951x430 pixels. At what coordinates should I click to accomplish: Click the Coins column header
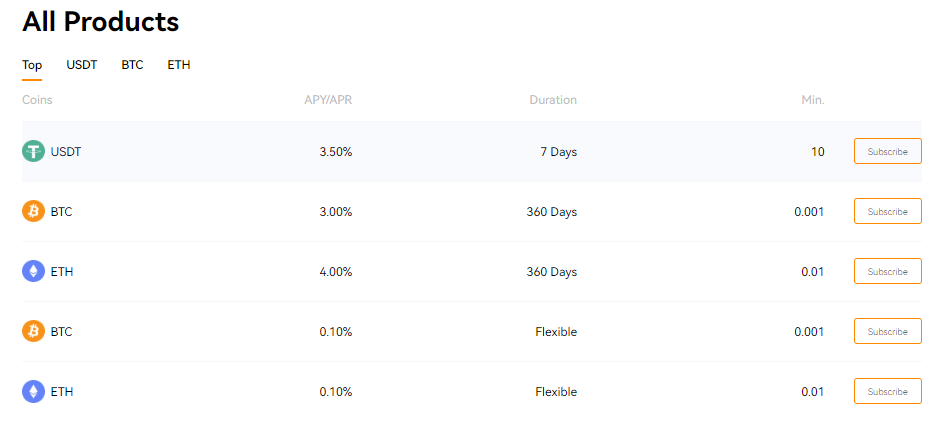pos(37,100)
